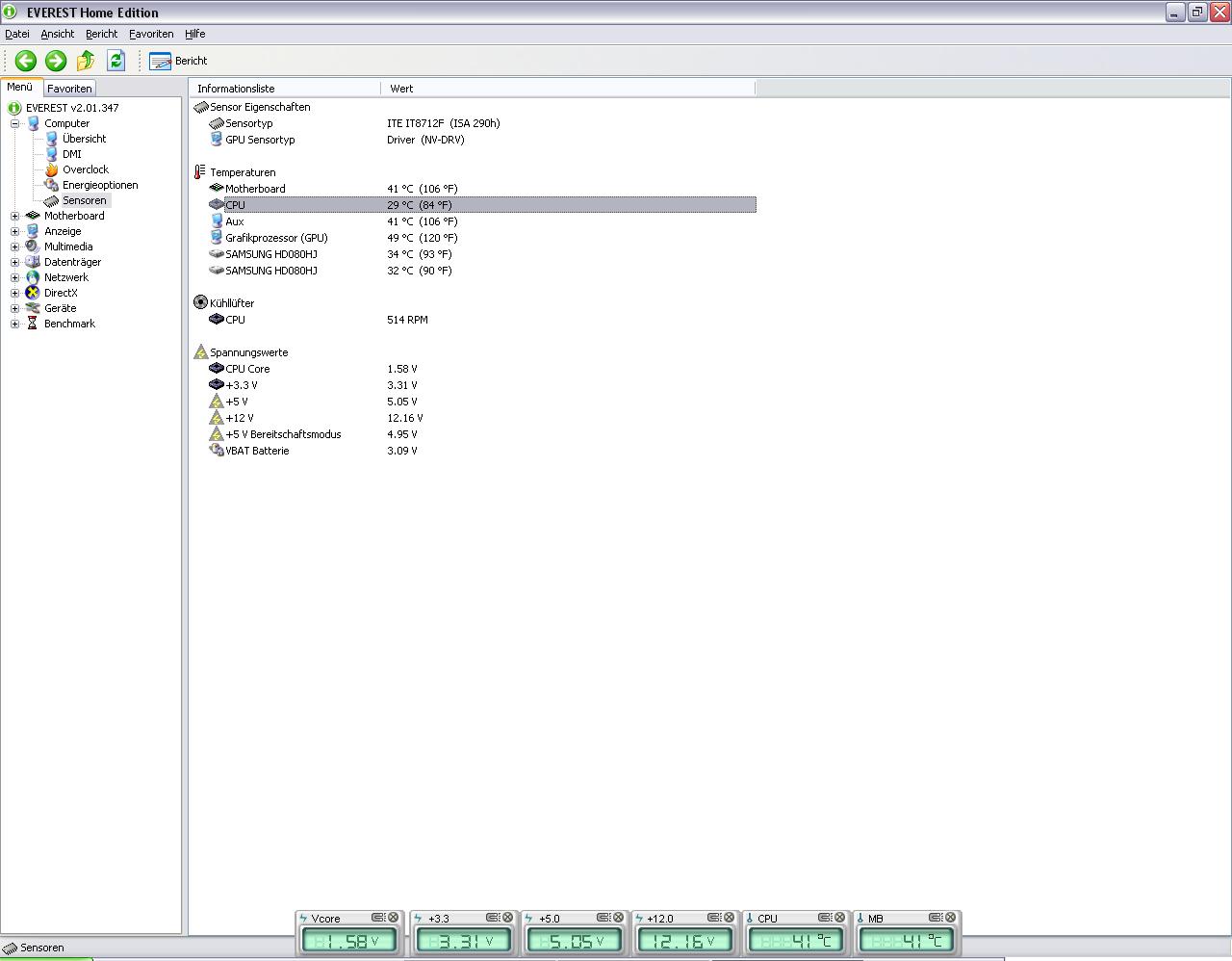Expand the DirectX tree node
Screen dimensions: 1232x961
[14, 293]
